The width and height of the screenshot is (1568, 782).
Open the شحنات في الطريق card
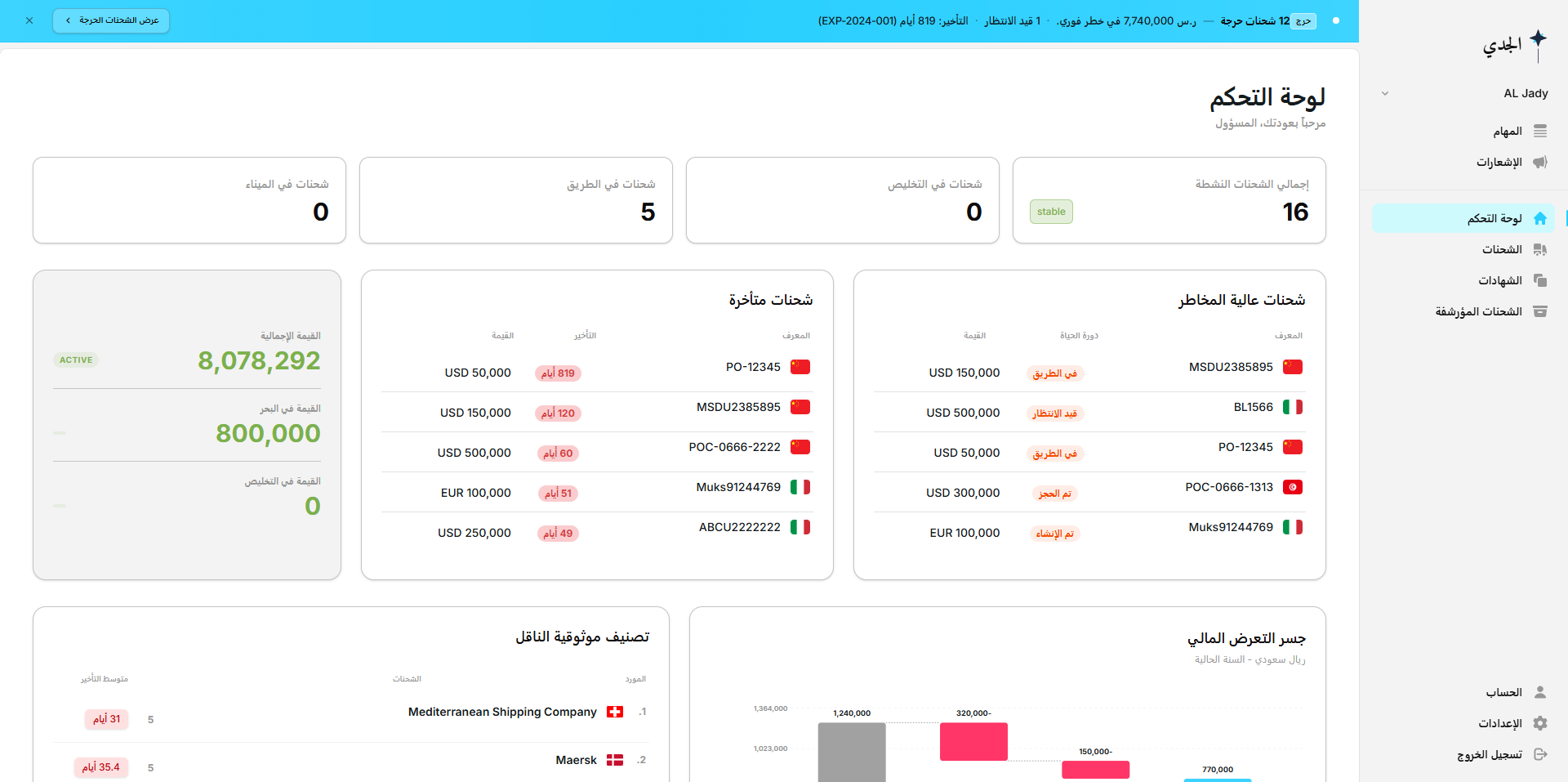[516, 200]
